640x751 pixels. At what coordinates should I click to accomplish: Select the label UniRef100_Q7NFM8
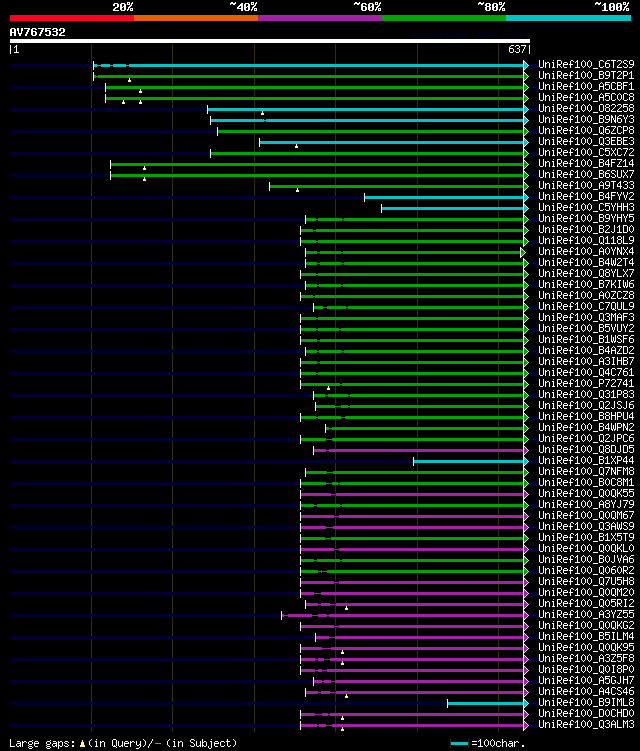point(586,472)
